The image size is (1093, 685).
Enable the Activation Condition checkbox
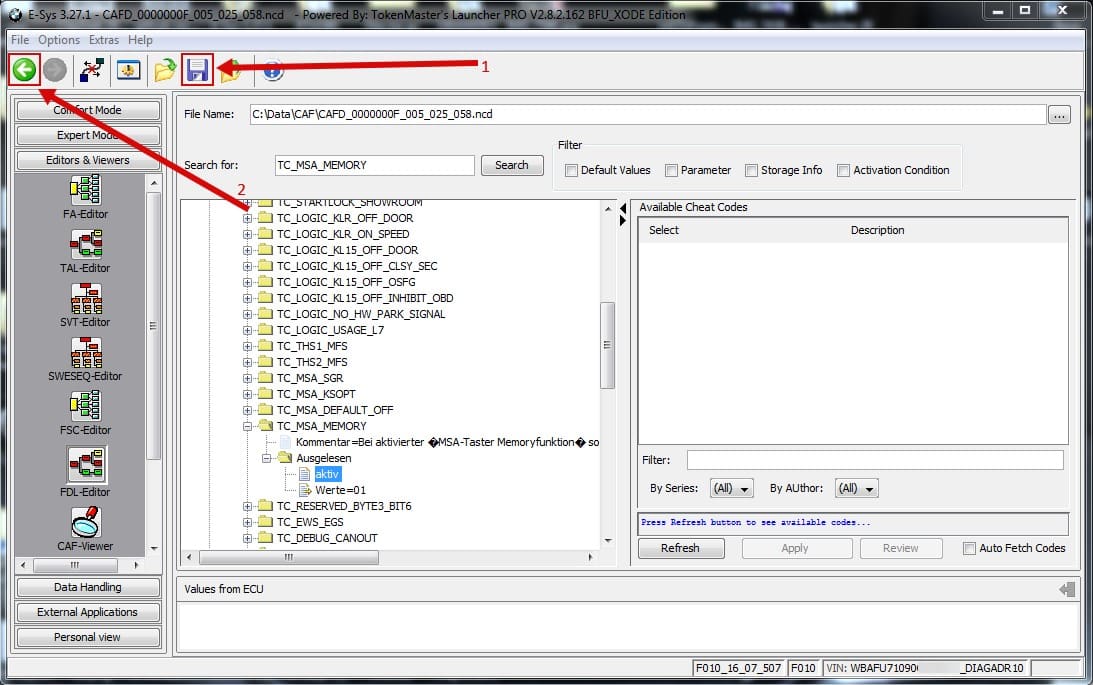pos(843,170)
